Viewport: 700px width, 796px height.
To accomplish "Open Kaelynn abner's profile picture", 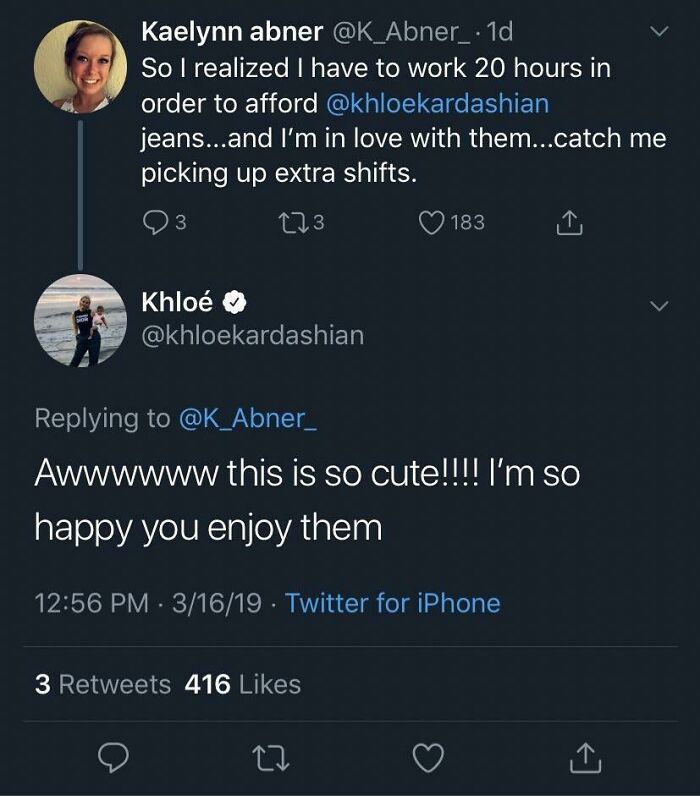I will (x=80, y=65).
